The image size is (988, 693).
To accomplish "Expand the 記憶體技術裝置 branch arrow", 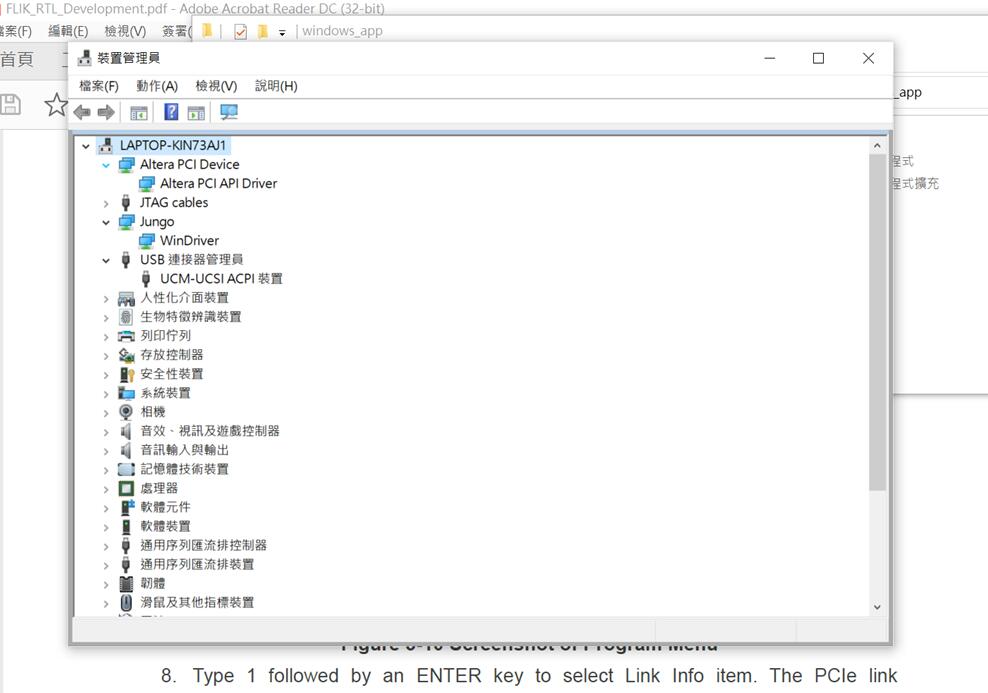I will (106, 470).
